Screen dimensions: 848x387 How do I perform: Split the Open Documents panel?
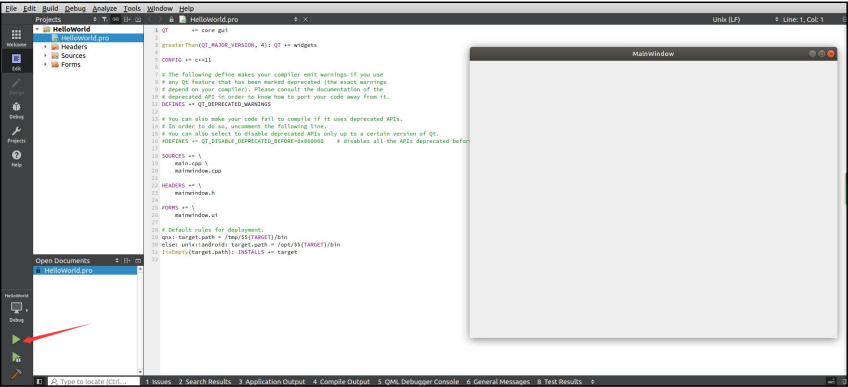click(x=127, y=261)
